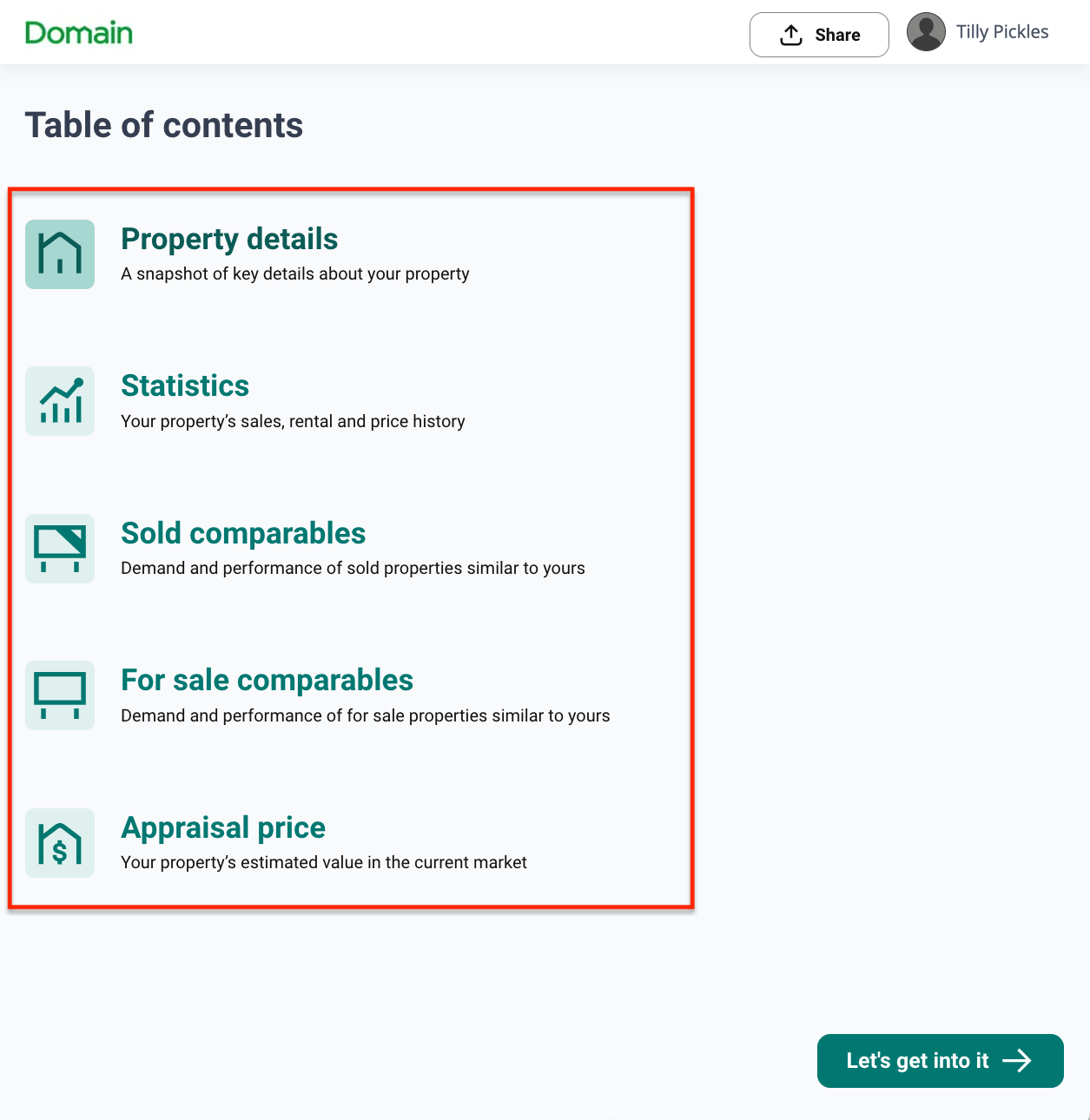Click the Table of contents title

pyautogui.click(x=164, y=125)
